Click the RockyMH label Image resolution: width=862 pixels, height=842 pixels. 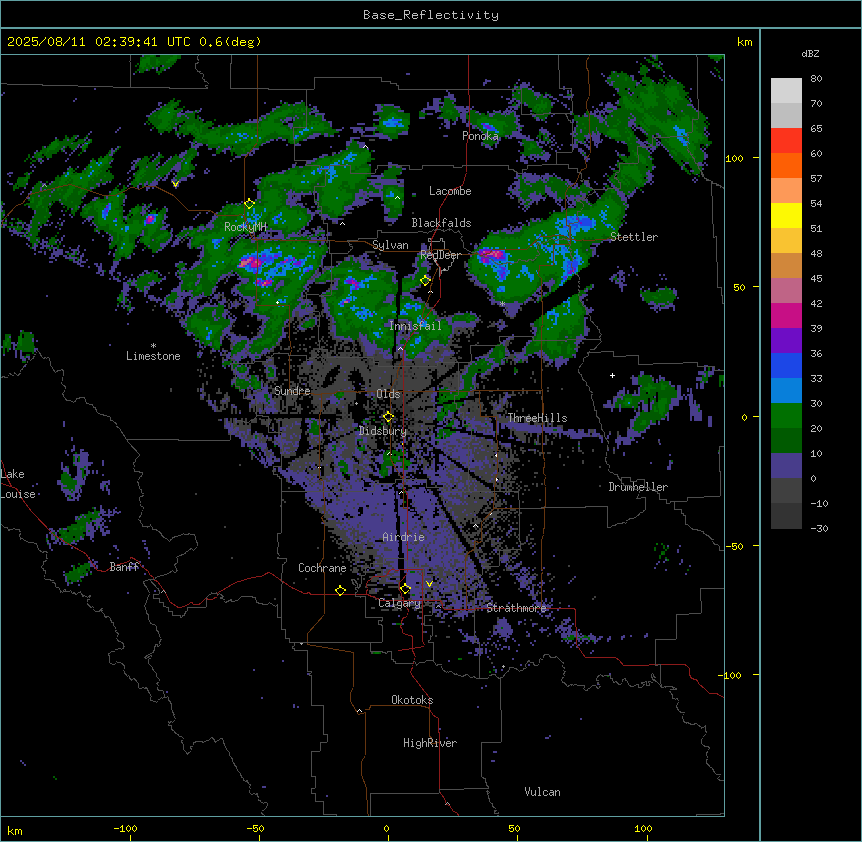(x=245, y=227)
